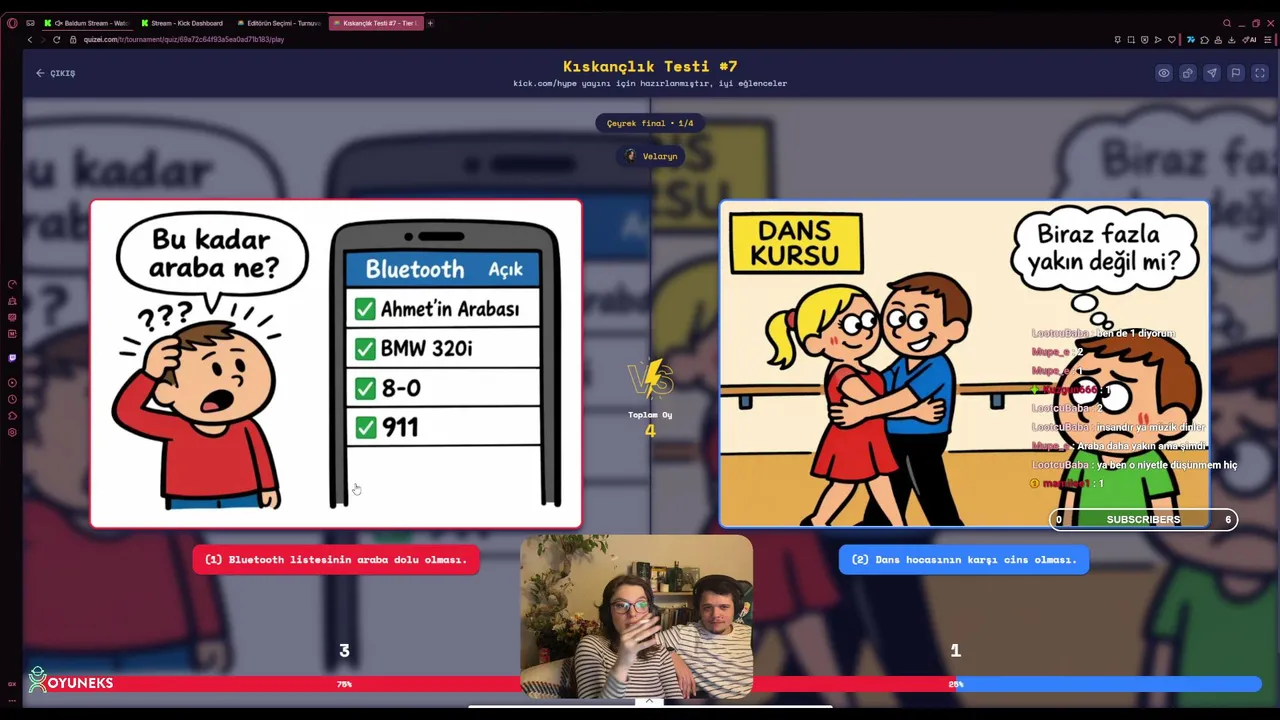Screen dimensions: 1280x720
Task: Take a page snapshot
Action: tap(1131, 40)
